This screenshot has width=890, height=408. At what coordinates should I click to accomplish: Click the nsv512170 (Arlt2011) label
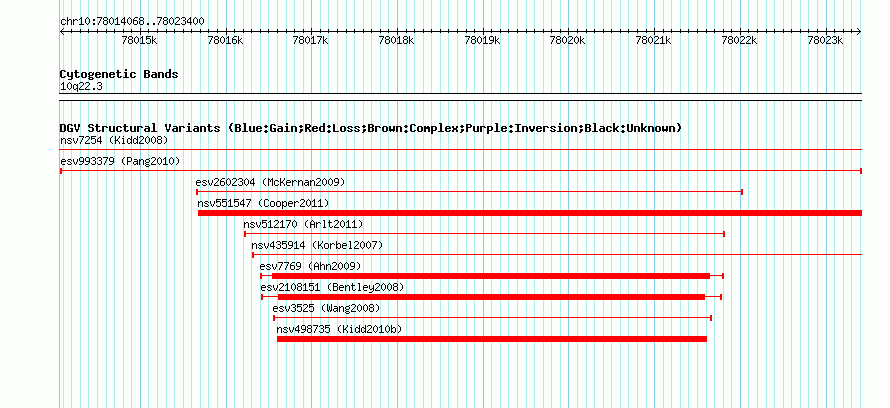tap(303, 224)
